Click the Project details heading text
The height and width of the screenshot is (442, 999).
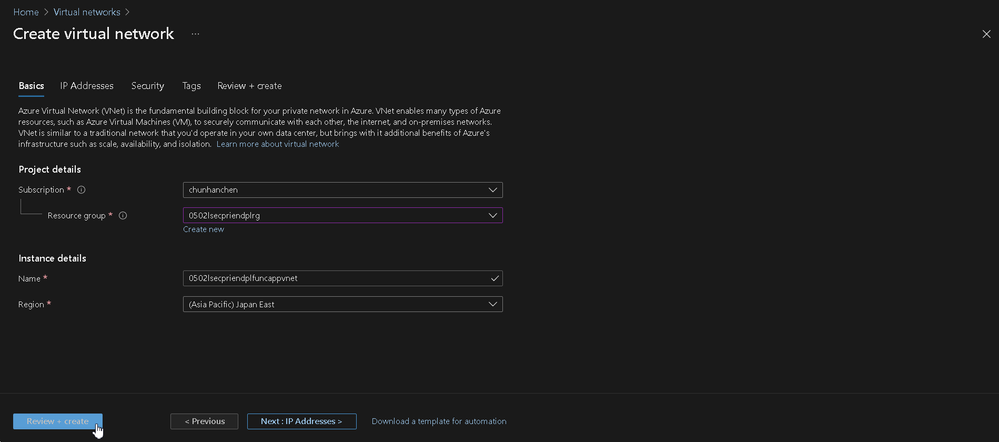coord(50,169)
